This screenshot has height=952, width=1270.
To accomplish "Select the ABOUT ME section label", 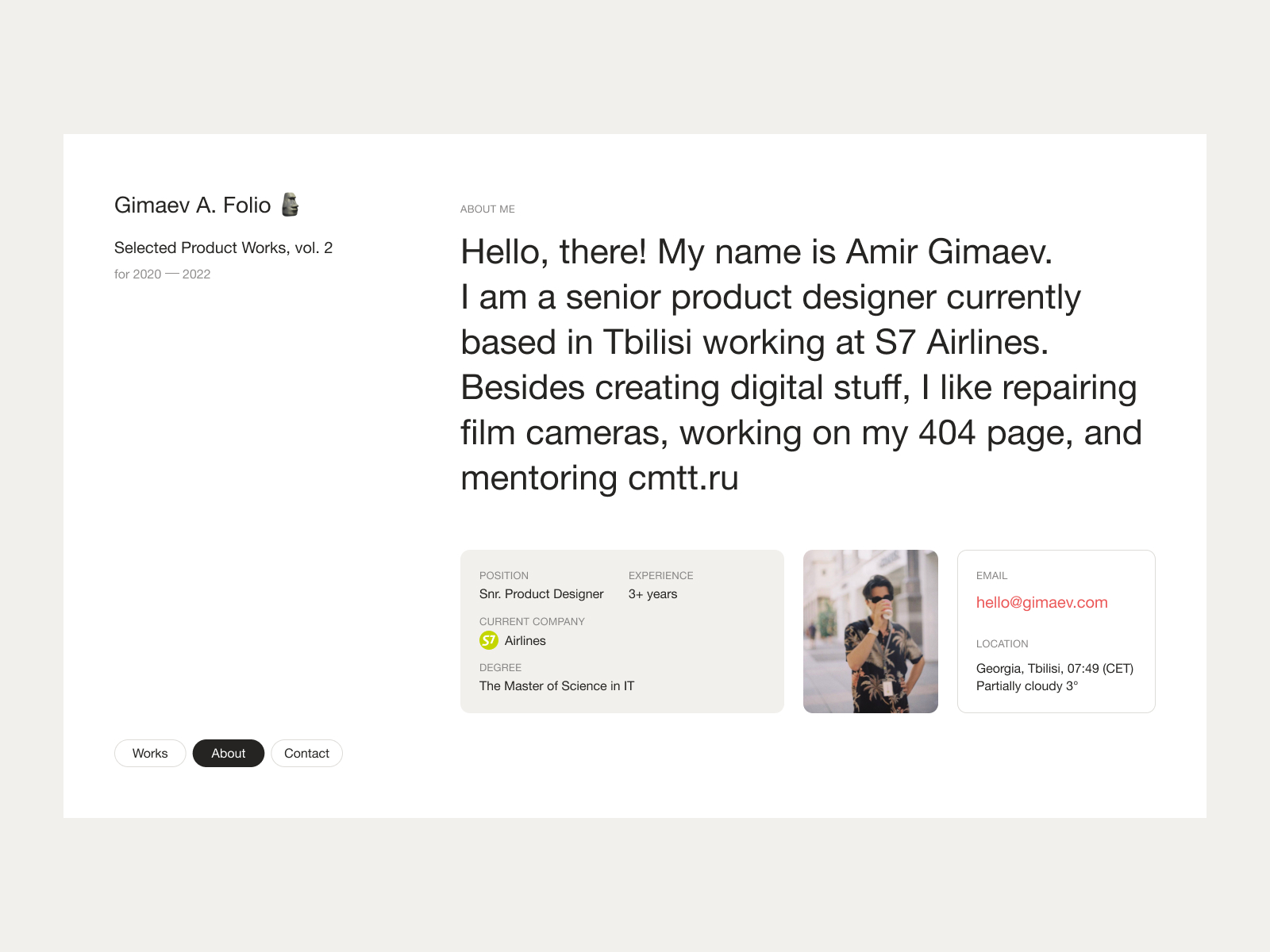I will tap(487, 209).
